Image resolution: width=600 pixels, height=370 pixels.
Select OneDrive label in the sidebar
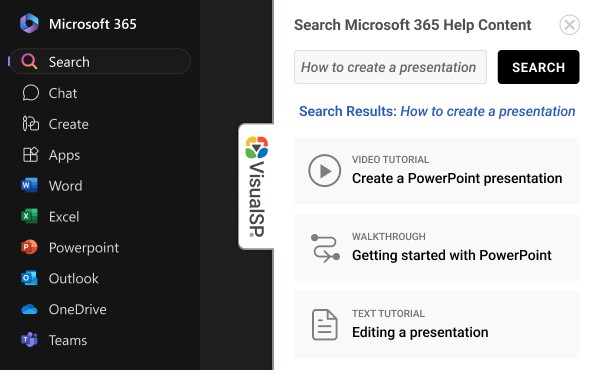[x=78, y=309]
